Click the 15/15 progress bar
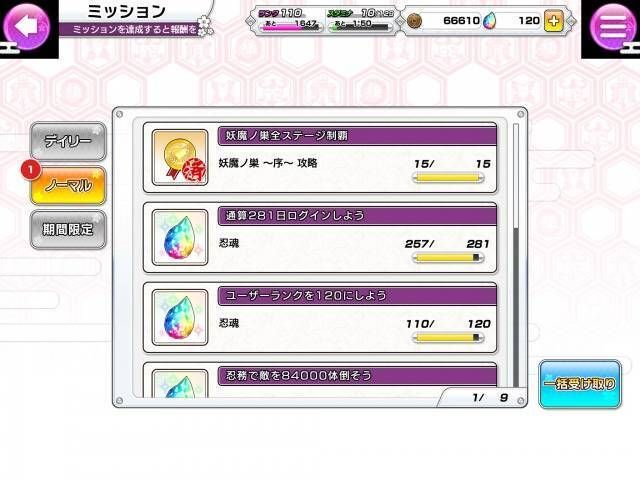This screenshot has width=640, height=480. 448,178
